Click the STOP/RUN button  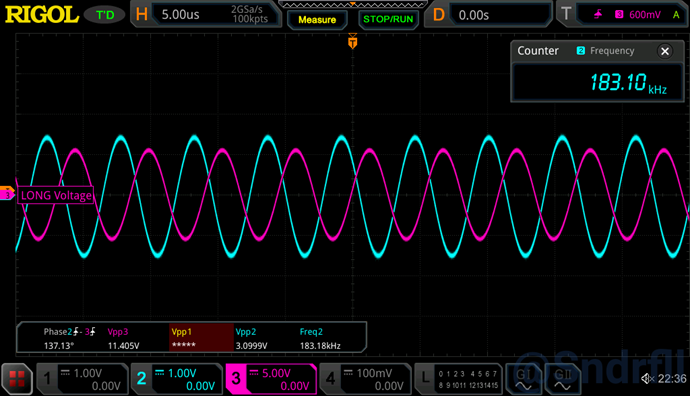click(x=388, y=19)
